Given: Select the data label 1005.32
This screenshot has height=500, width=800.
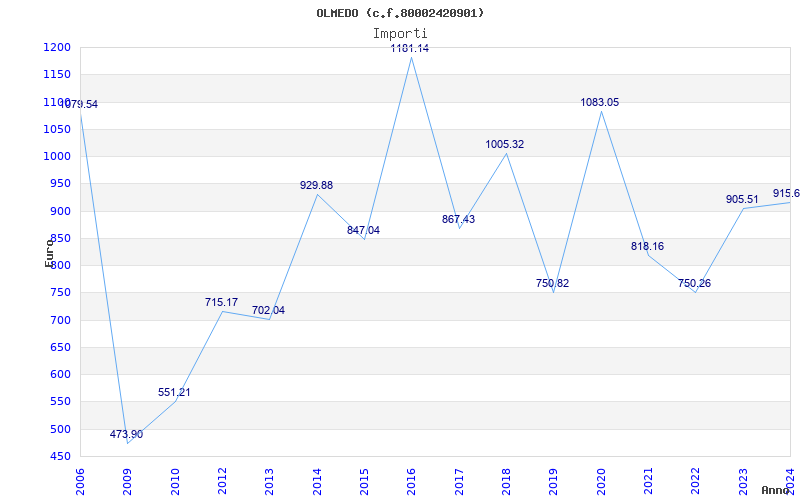Looking at the screenshot, I should 505,144.
